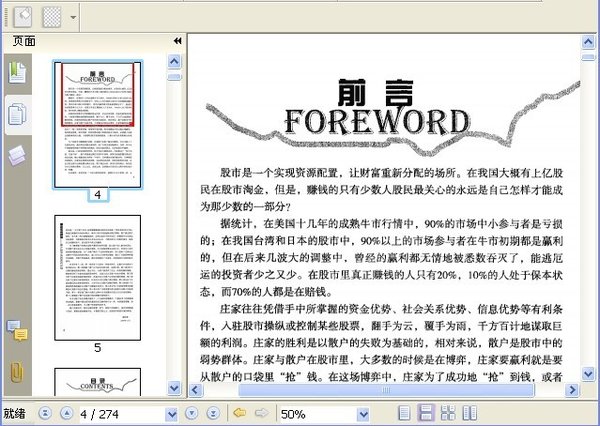Click the 页面 panel title
600x426 pixels.
click(x=24, y=41)
